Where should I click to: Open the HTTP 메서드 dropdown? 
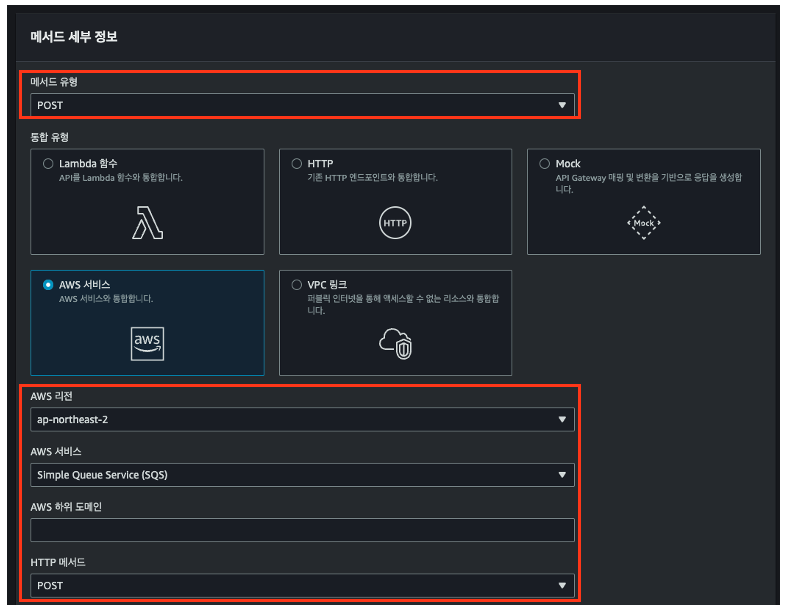click(302, 585)
